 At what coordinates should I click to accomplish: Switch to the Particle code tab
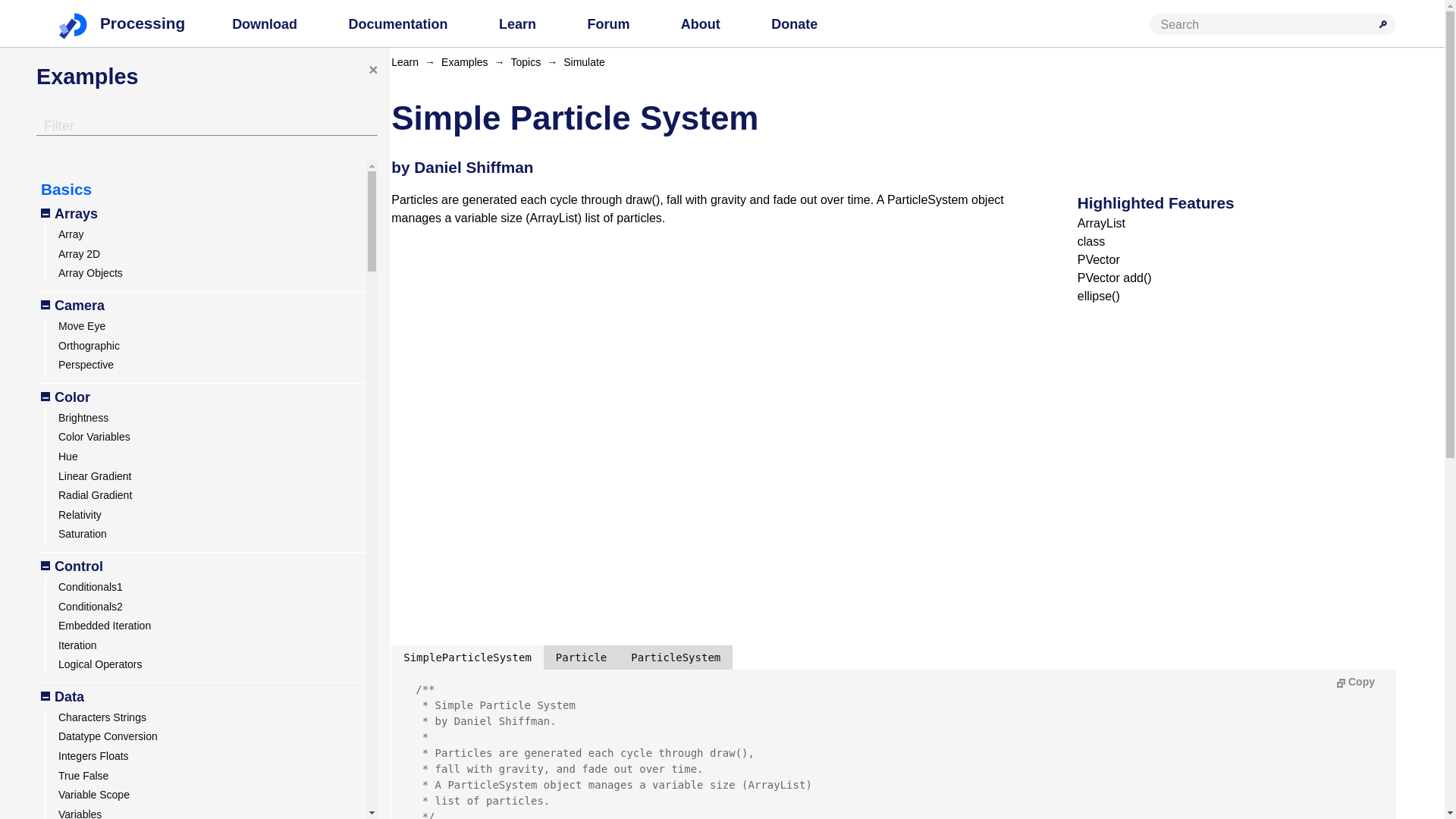tap(581, 657)
